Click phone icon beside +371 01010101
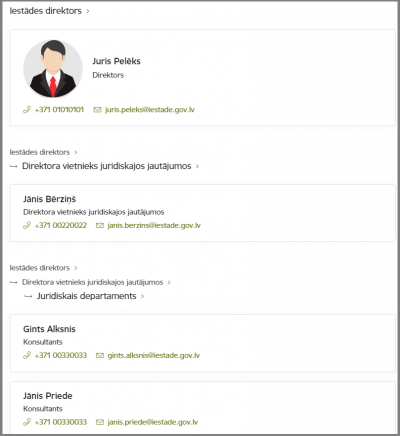Screen dimensions: 400x436 click(x=27, y=110)
